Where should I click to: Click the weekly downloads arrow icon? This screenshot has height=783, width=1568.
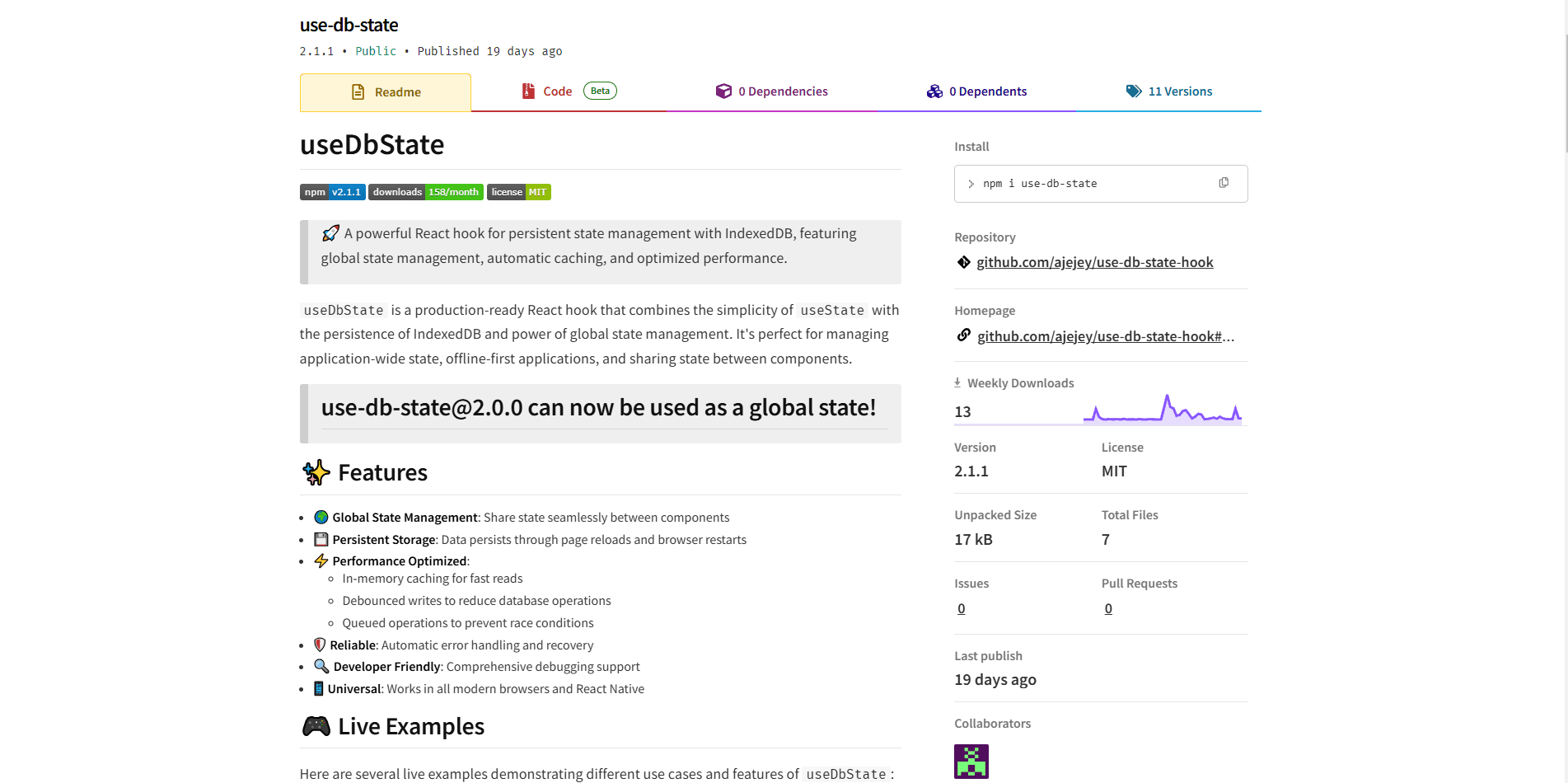(x=957, y=382)
